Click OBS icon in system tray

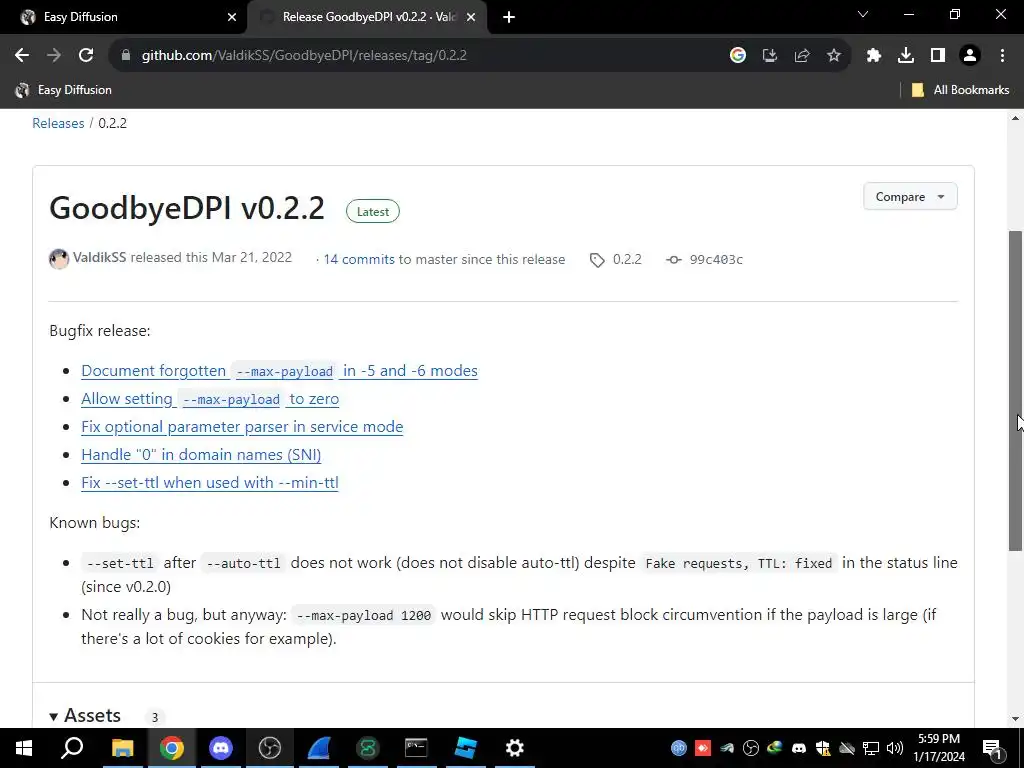click(751, 748)
